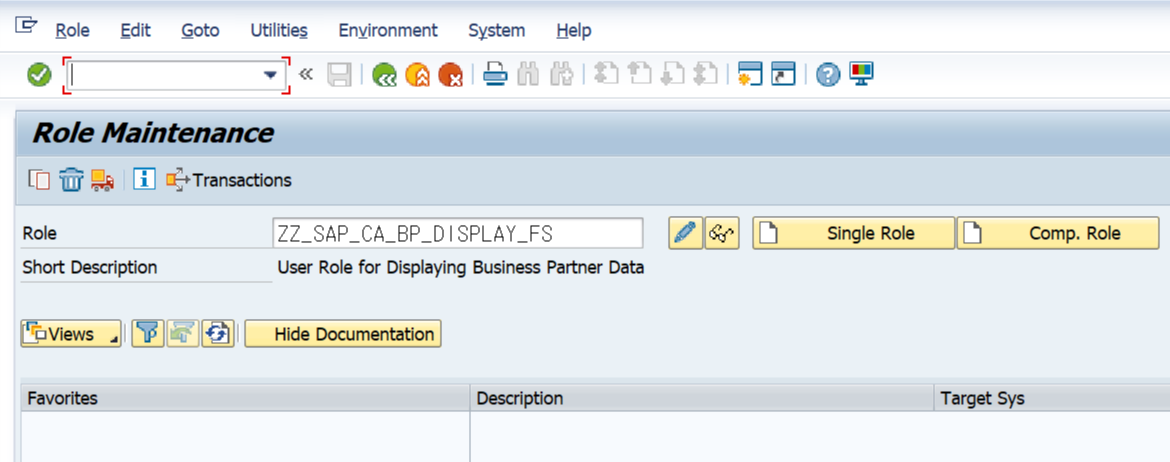Print using the printer icon
This screenshot has width=1170, height=462.
pos(495,75)
